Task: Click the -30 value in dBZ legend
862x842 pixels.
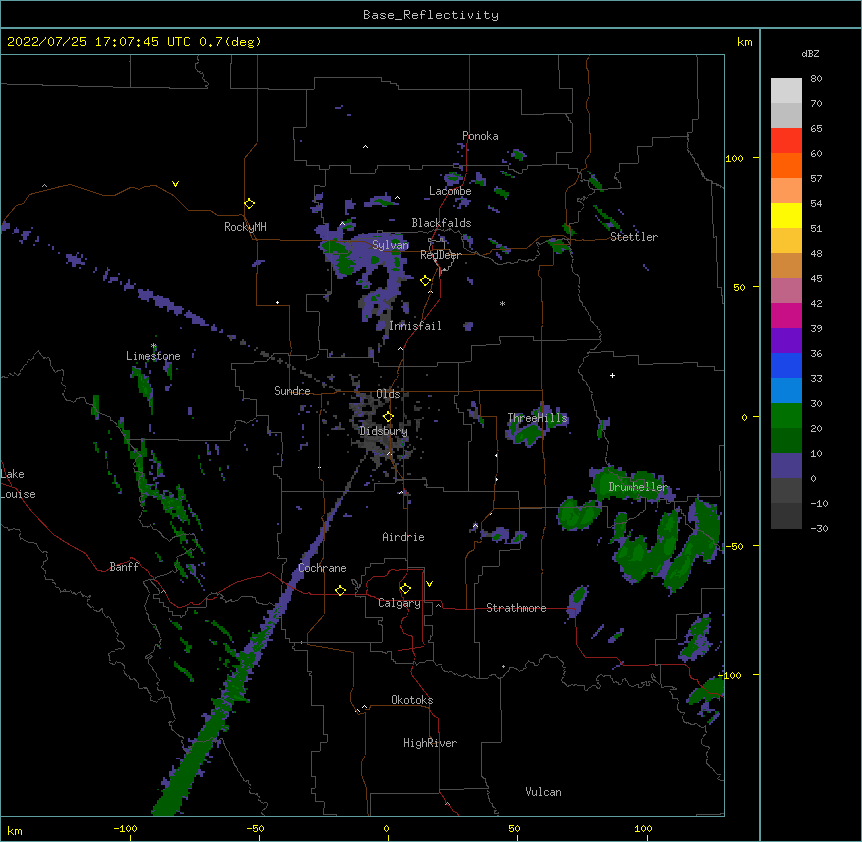Action: pos(819,528)
